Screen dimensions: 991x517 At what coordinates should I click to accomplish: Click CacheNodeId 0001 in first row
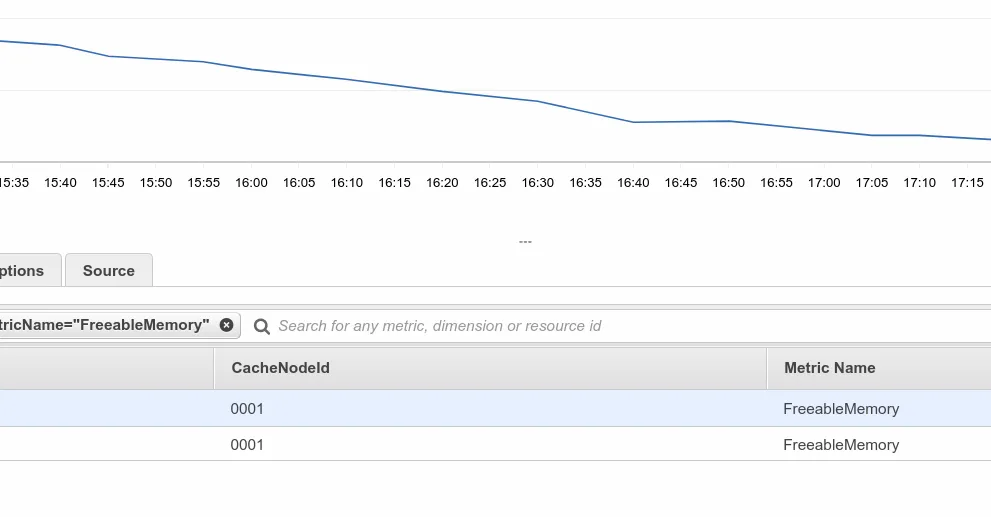click(247, 409)
